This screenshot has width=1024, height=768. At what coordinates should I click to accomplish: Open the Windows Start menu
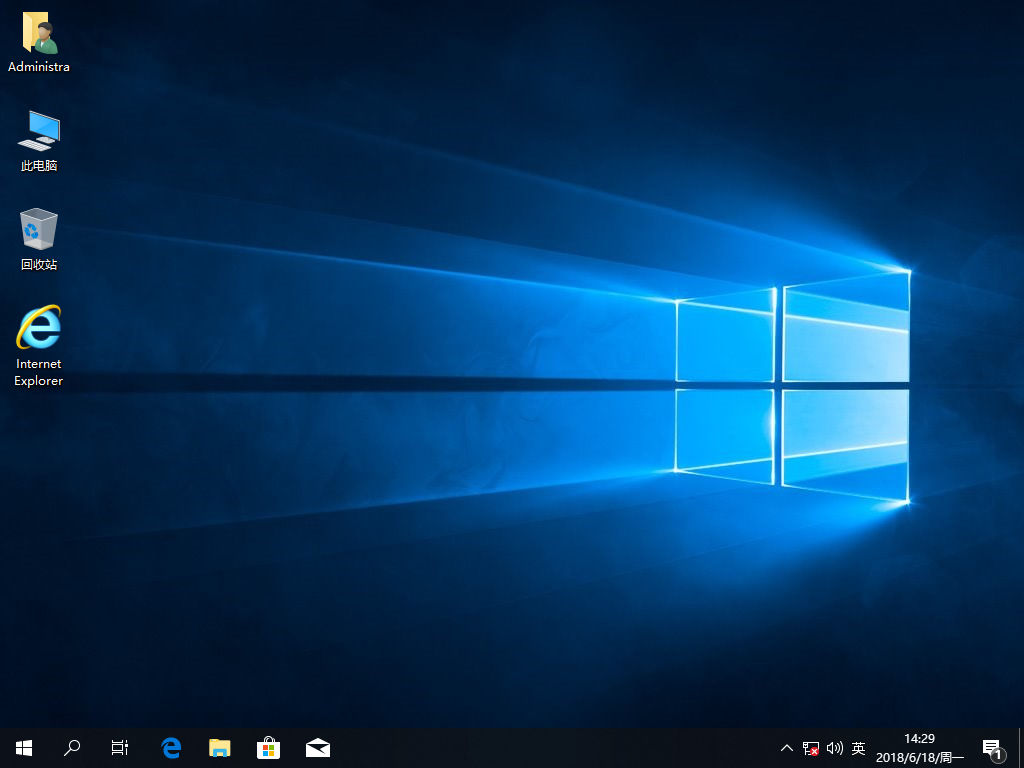click(24, 748)
